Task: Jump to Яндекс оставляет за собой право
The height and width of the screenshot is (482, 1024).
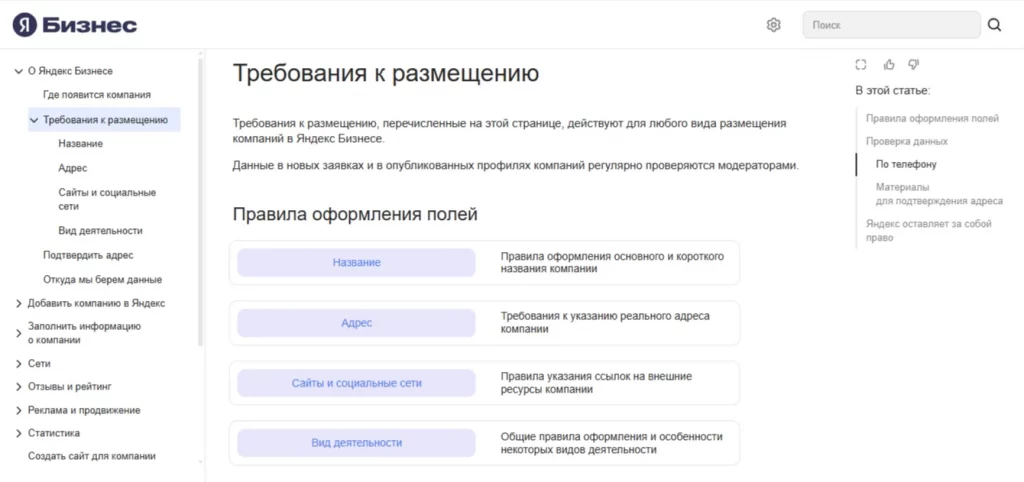Action: click(929, 231)
